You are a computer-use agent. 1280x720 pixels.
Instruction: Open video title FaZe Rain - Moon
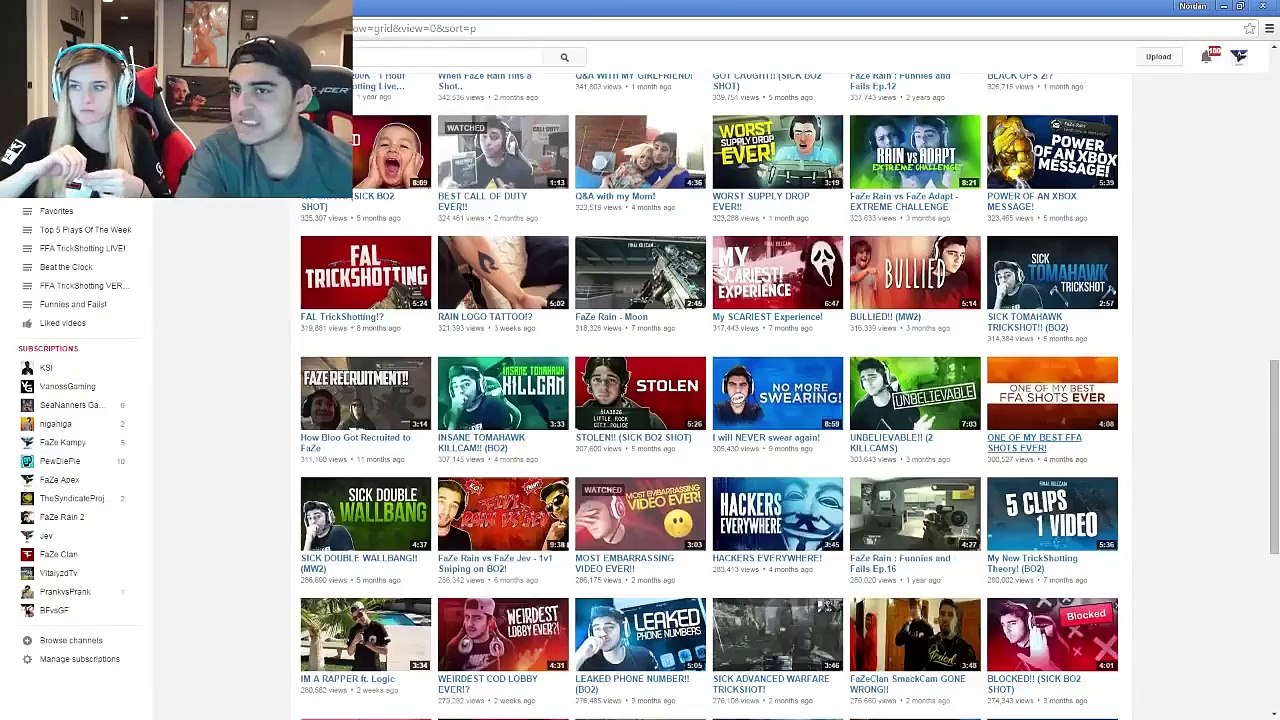tap(611, 317)
